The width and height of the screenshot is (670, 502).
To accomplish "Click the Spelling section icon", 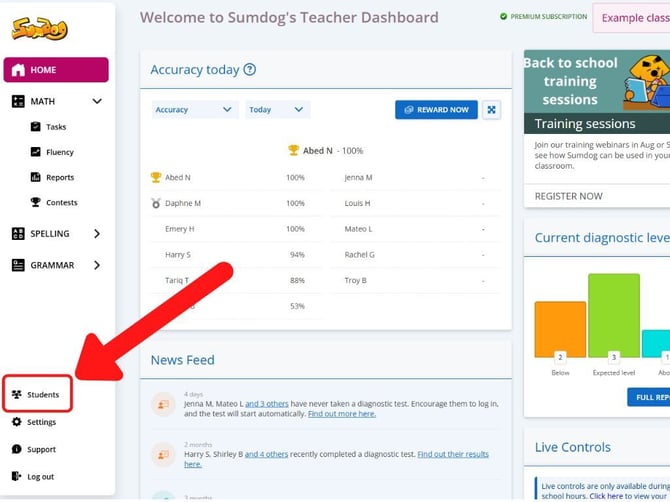I will click(x=18, y=233).
